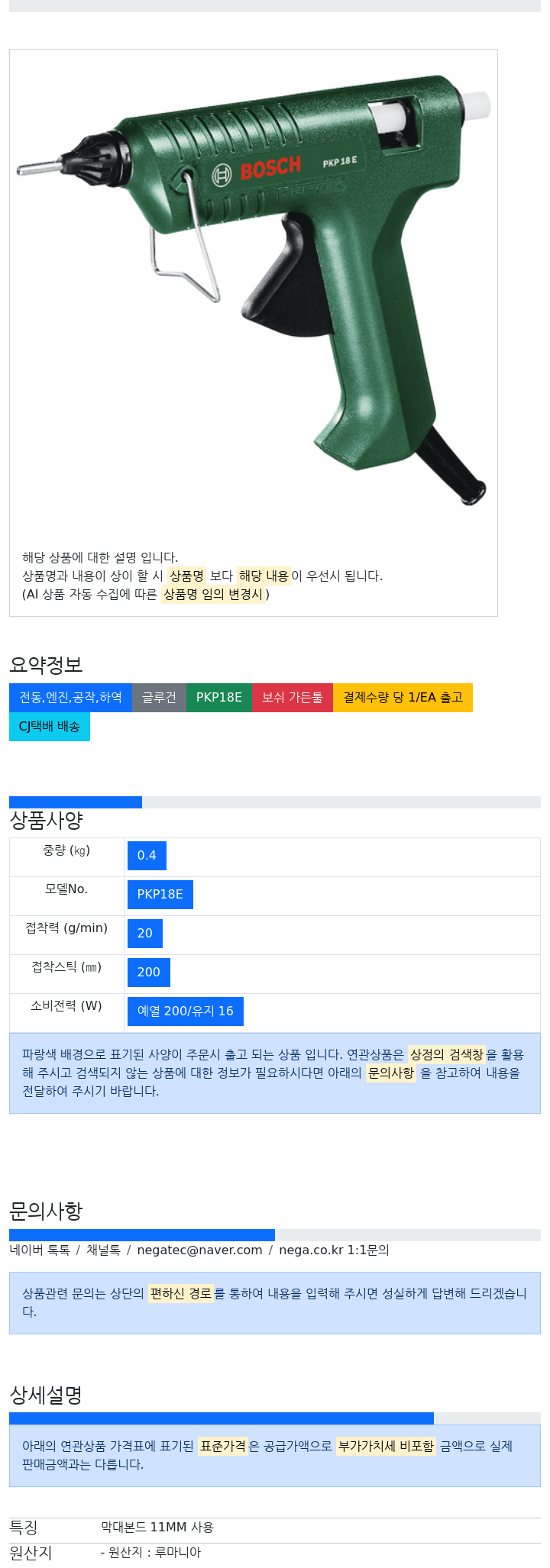Screen dimensions: 550x1568
Task: Select the 예열 200/유지 16 power value
Action: [186, 1011]
